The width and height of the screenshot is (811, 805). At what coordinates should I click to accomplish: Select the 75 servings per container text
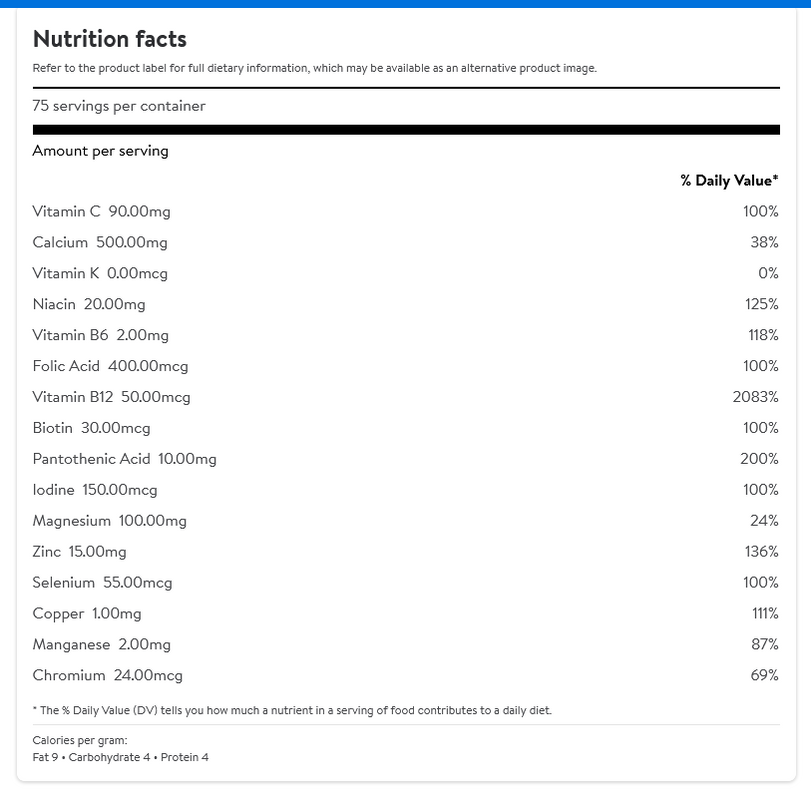(119, 106)
